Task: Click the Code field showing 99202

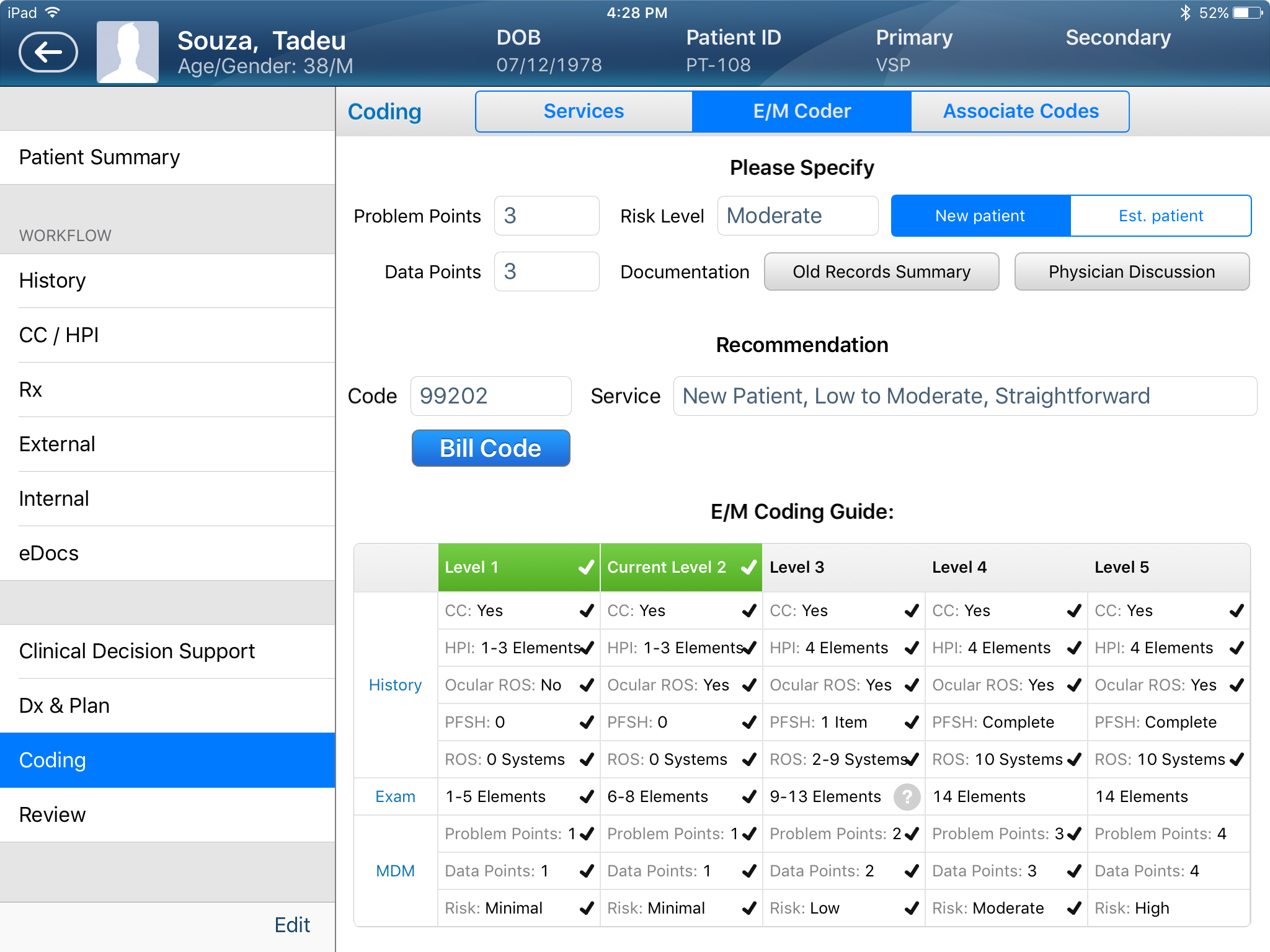Action: (x=491, y=396)
